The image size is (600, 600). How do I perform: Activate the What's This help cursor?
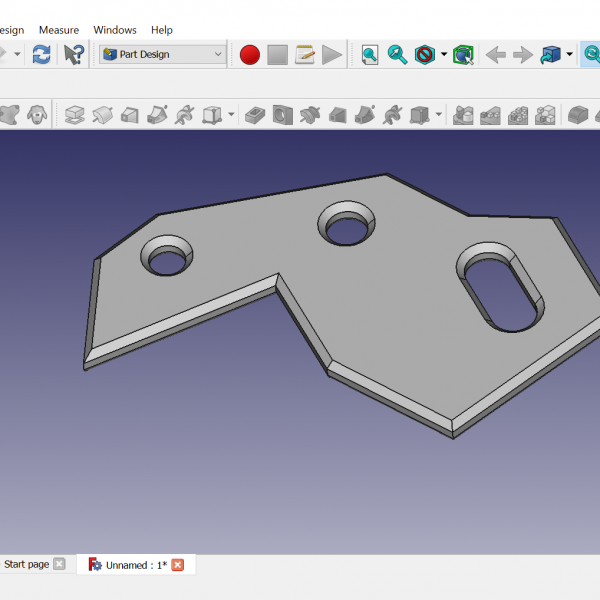(x=74, y=55)
